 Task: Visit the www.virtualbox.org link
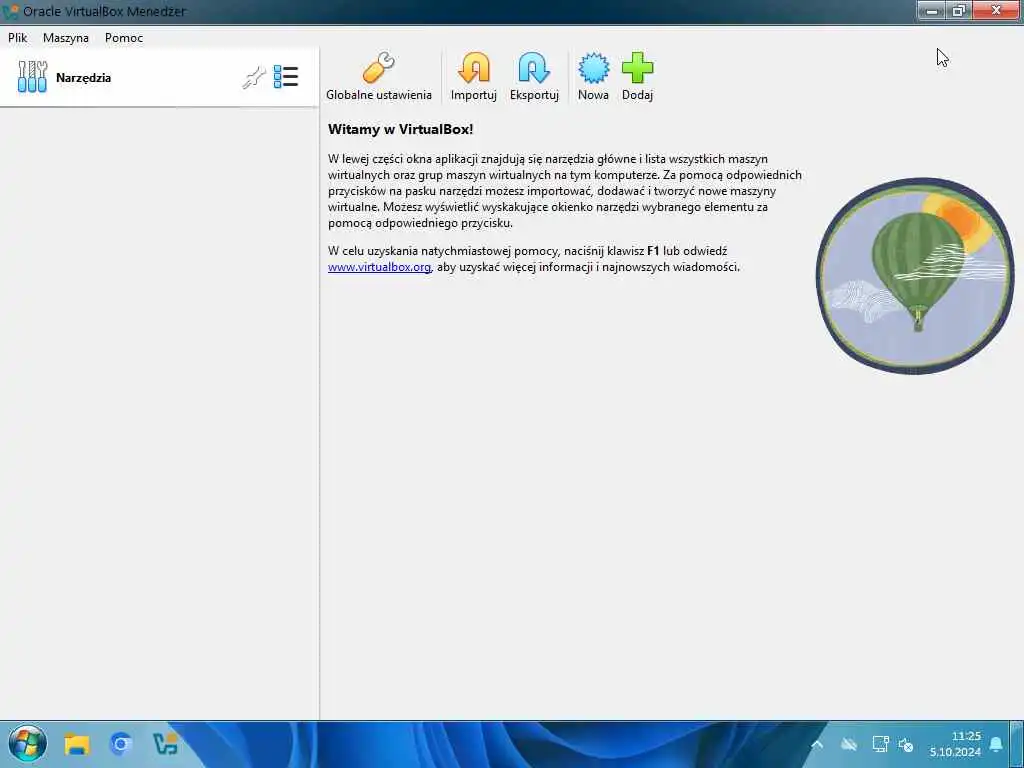pos(379,267)
